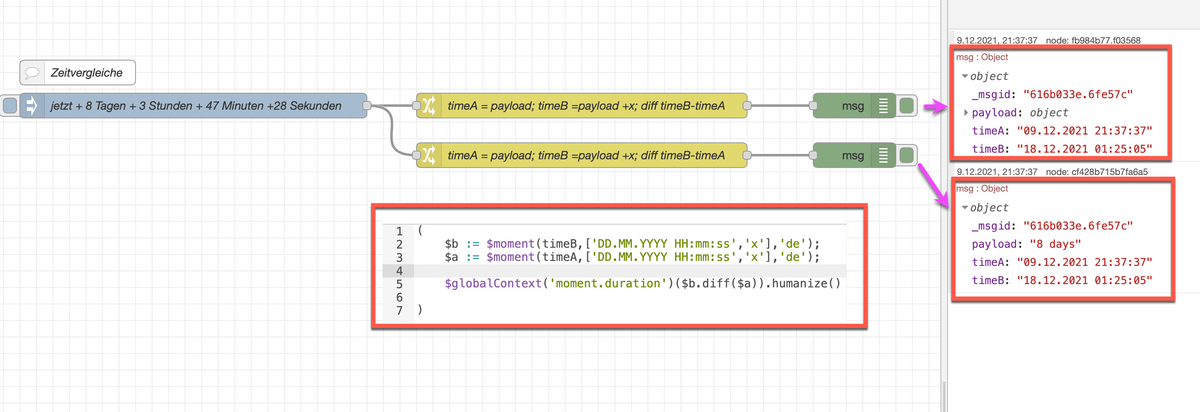Click second 'msg : Object' label in debug
The width and height of the screenshot is (1200, 412).
click(x=983, y=189)
